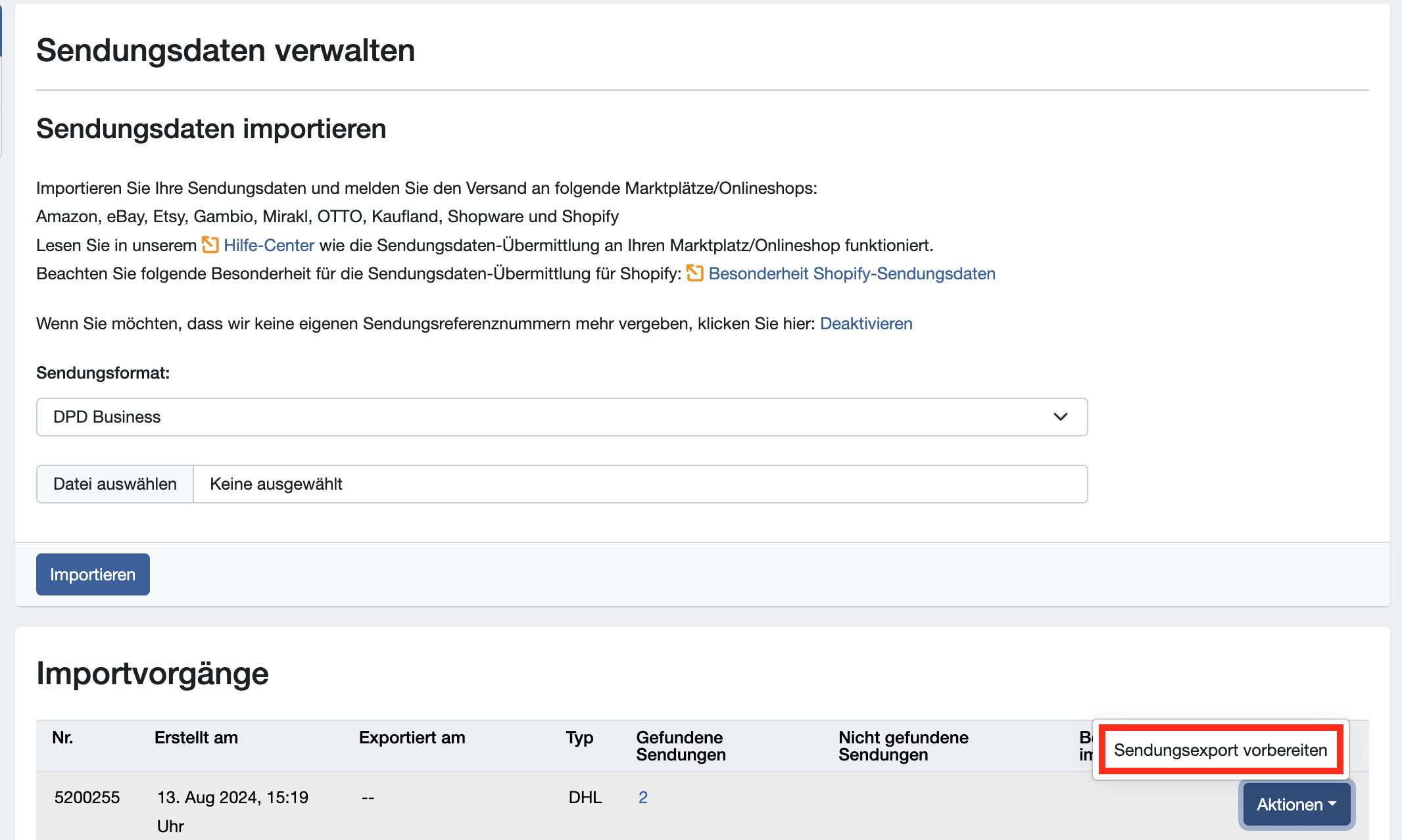1402x840 pixels.
Task: Click the Sendungsformat label
Action: [103, 373]
